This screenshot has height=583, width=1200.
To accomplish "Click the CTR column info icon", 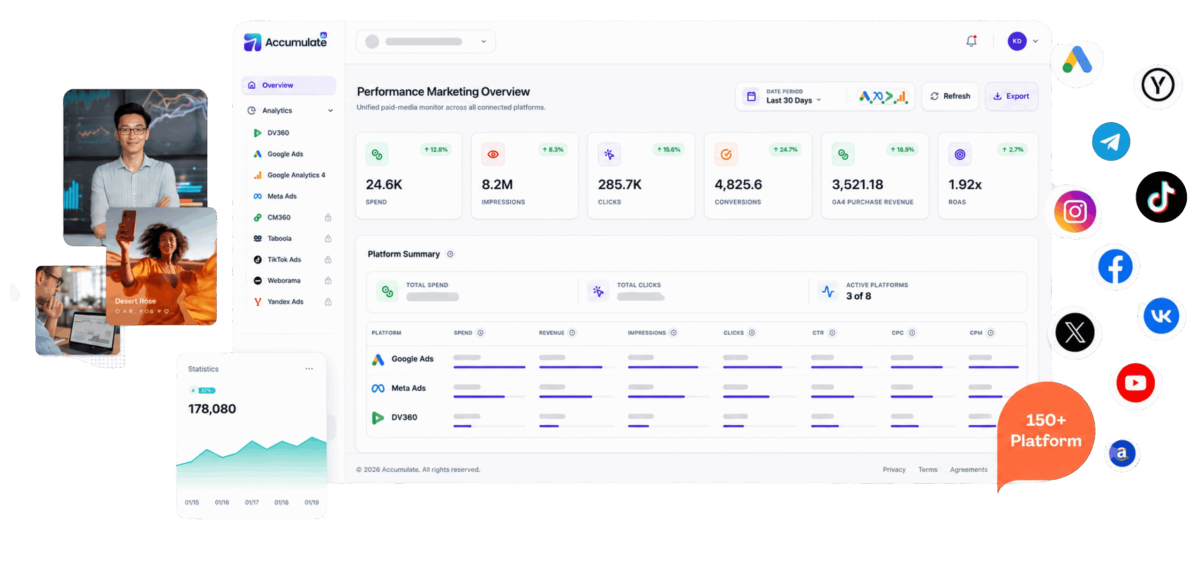I will pos(831,332).
